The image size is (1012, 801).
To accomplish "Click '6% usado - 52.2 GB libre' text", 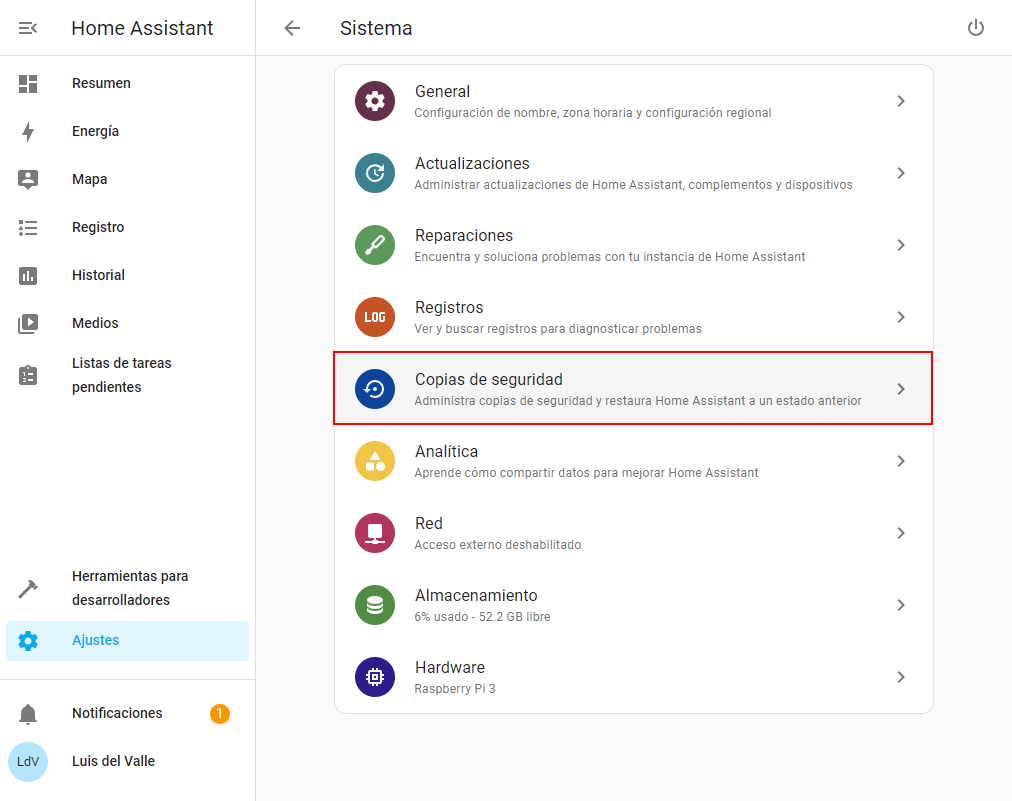I will [x=482, y=617].
